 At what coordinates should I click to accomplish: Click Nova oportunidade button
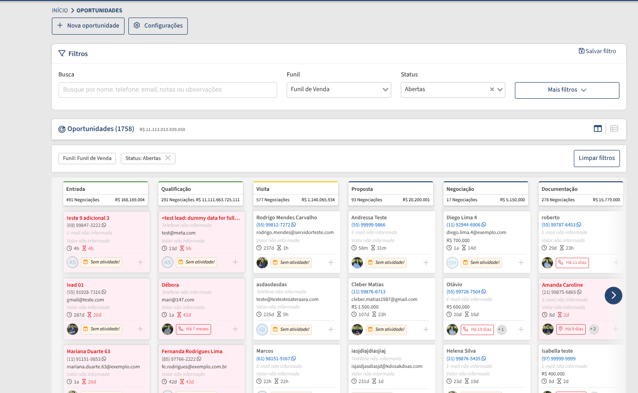[88, 26]
